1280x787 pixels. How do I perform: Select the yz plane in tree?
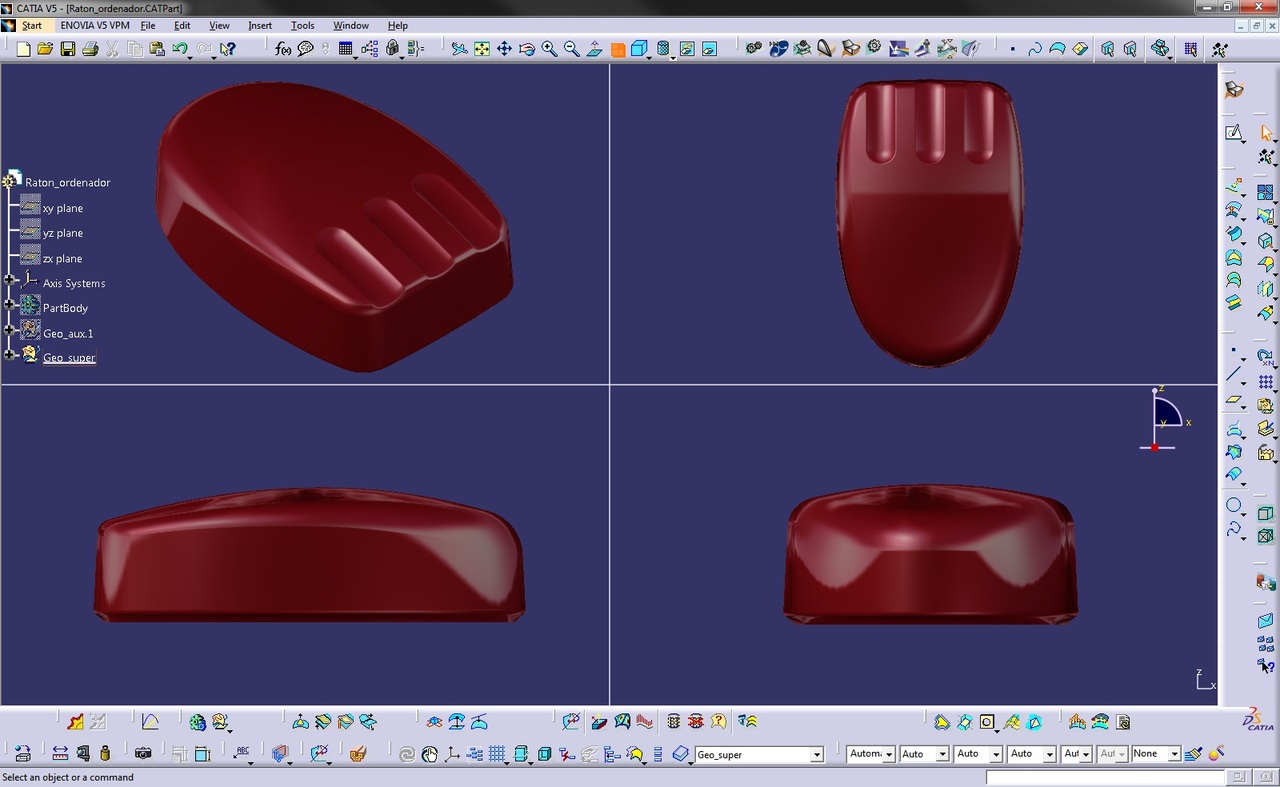[62, 233]
